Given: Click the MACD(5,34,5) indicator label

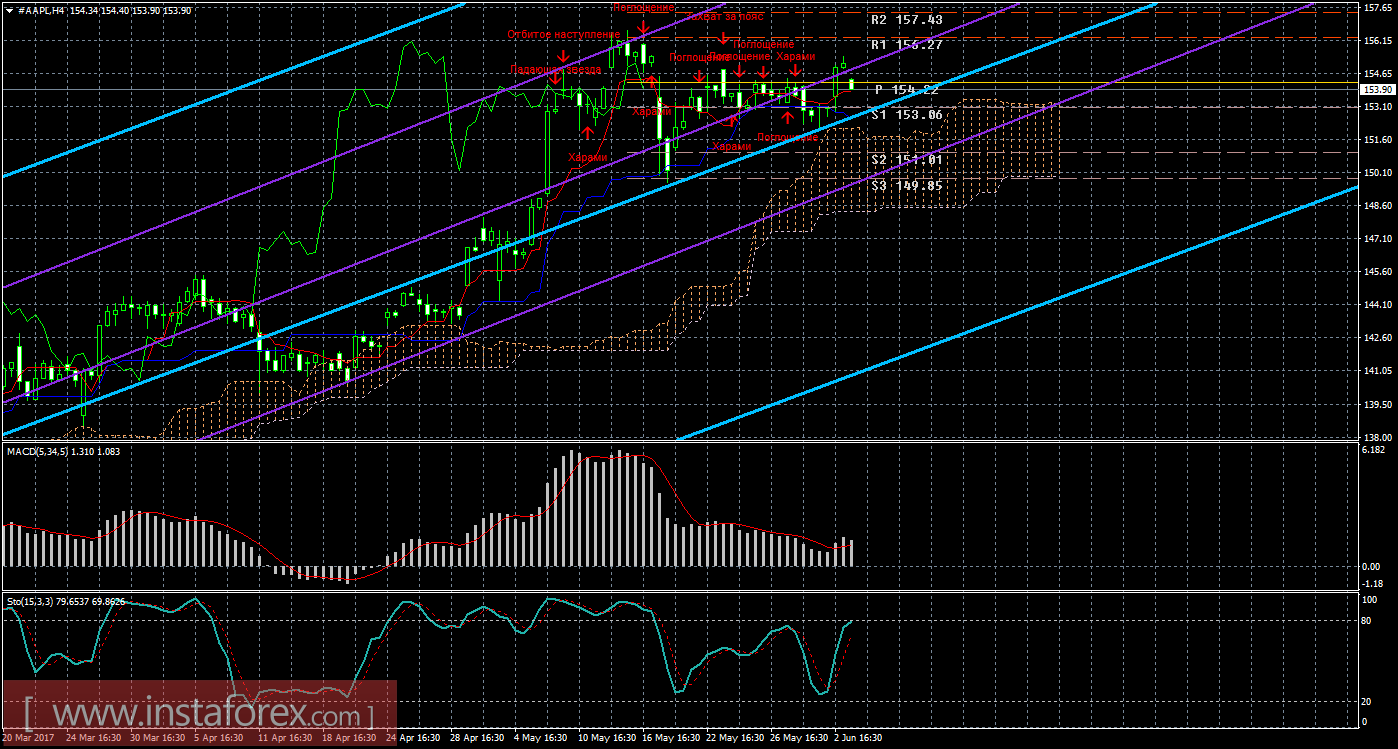Looking at the screenshot, I should (x=39, y=453).
